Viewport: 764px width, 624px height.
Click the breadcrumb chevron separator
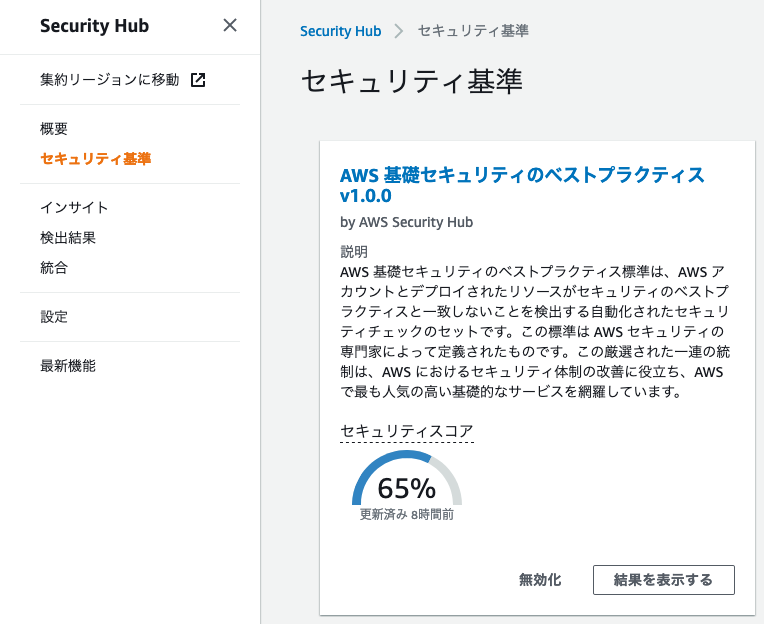click(399, 31)
